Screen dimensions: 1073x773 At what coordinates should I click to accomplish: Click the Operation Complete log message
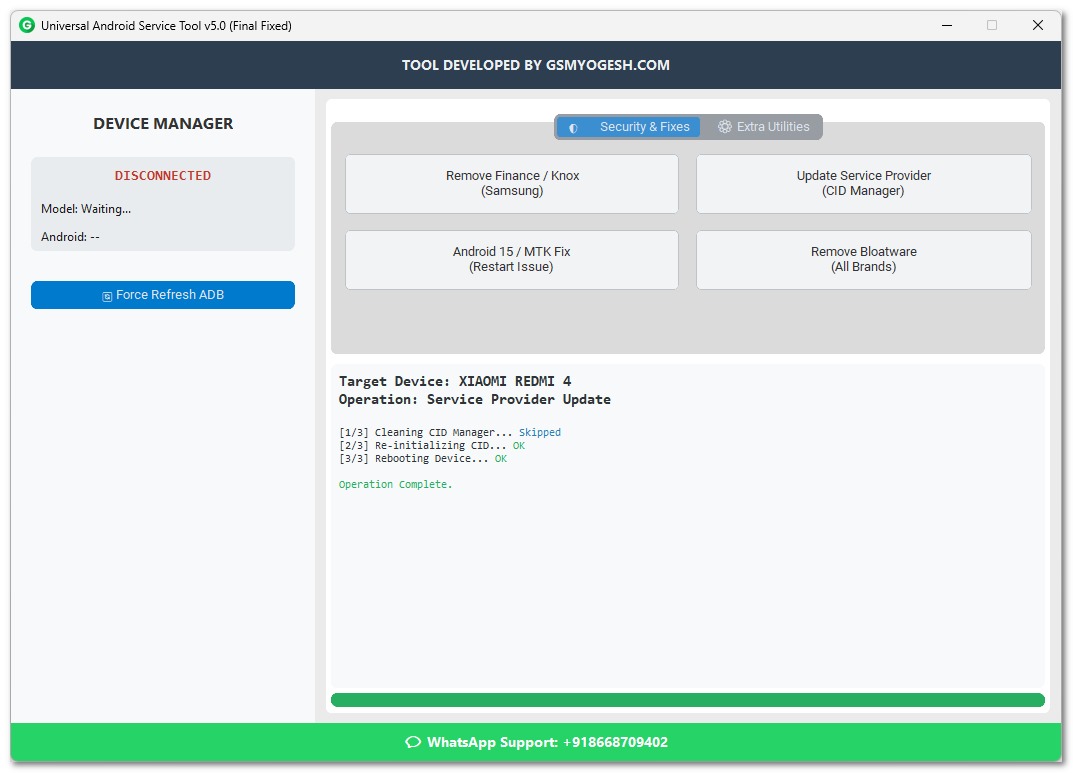(x=395, y=485)
